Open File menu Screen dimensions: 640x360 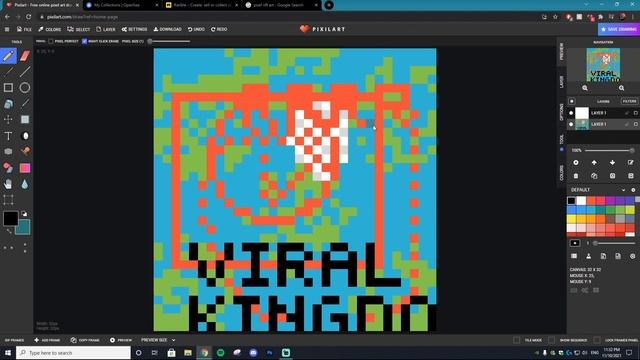tap(24, 29)
